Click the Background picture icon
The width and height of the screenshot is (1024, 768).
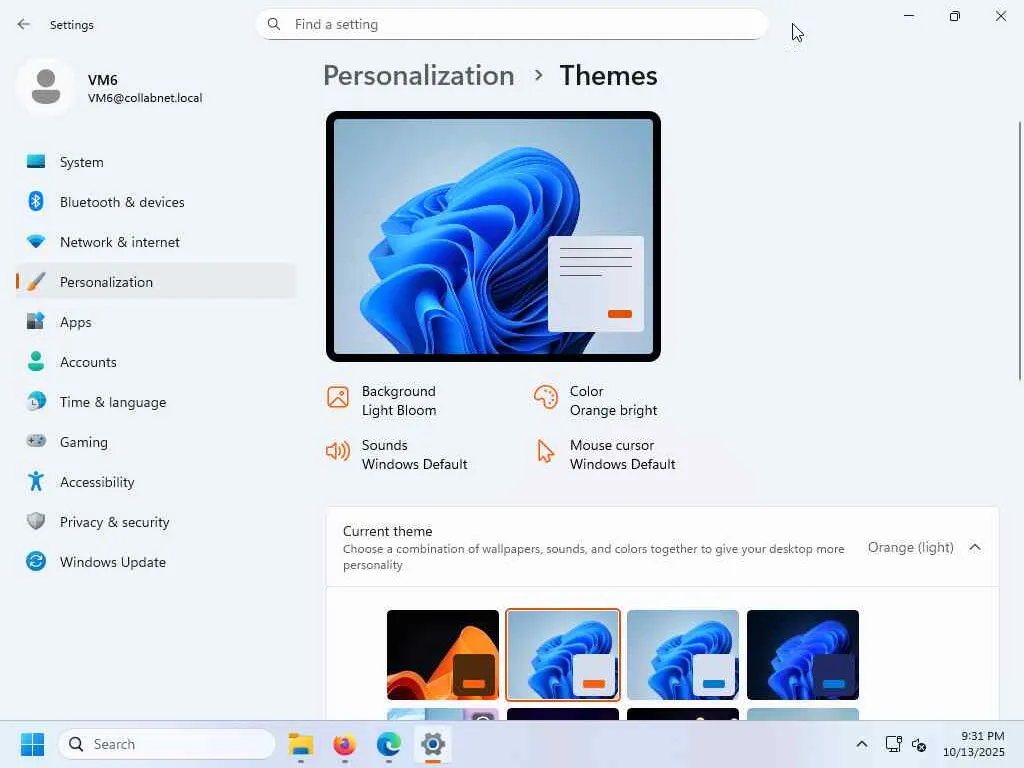338,397
